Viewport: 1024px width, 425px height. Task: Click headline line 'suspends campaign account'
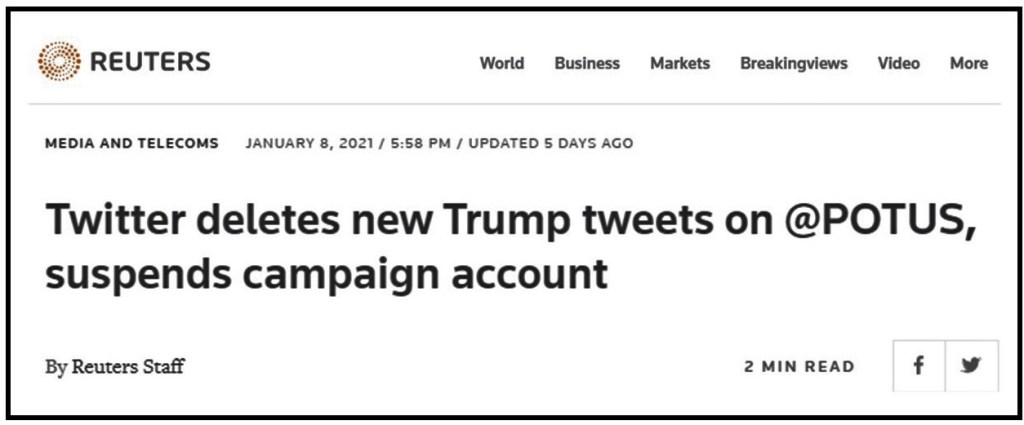click(x=326, y=273)
